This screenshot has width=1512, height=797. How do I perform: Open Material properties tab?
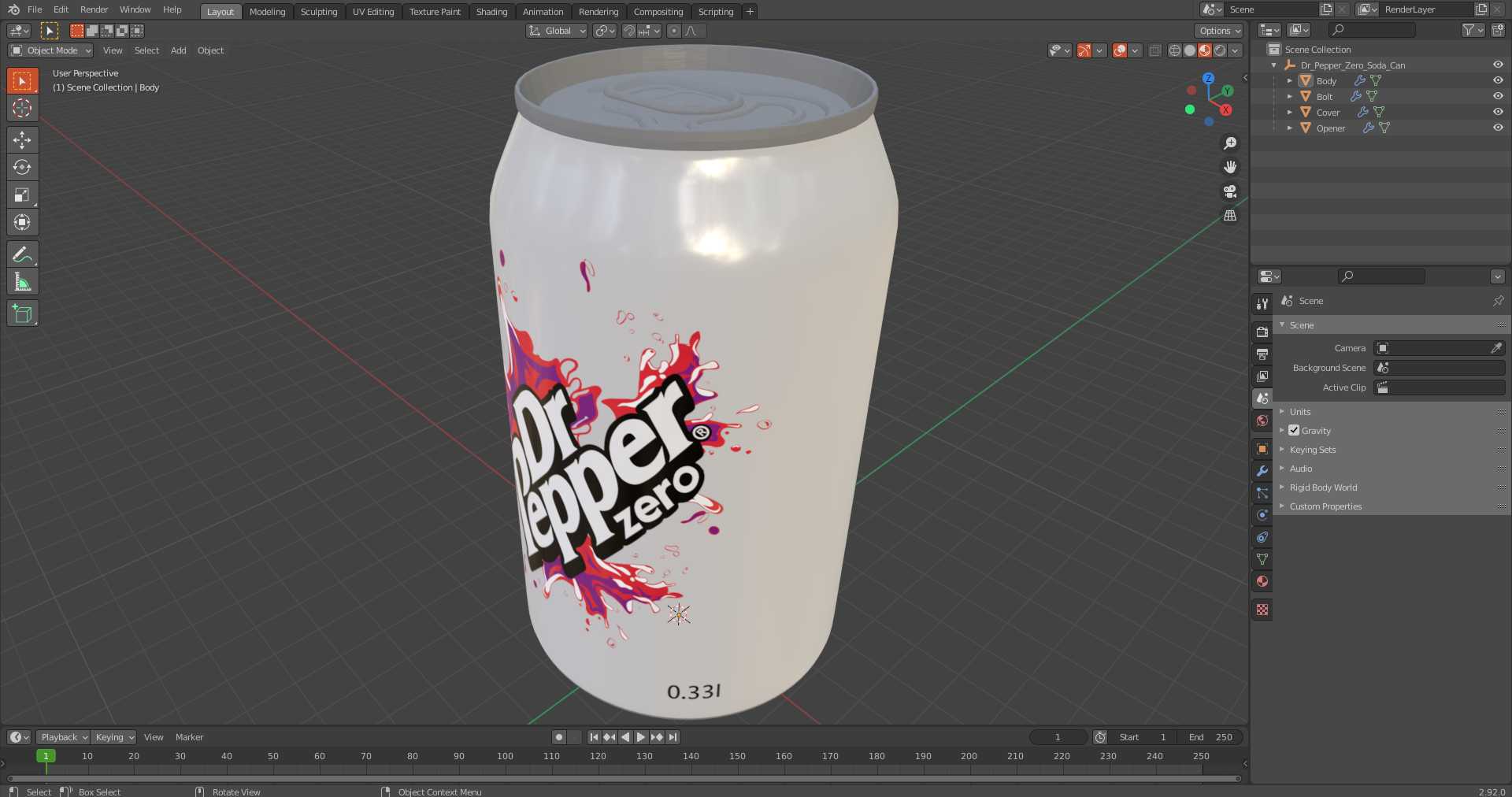tap(1262, 581)
